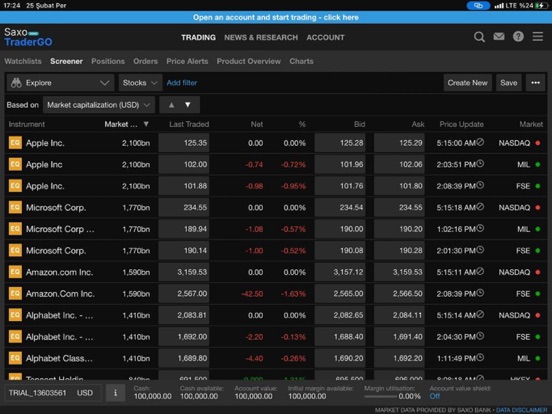Viewport: 552px width, 414px height.
Task: Click the clock icon beside 2:03:51 PM
Action: tap(480, 164)
